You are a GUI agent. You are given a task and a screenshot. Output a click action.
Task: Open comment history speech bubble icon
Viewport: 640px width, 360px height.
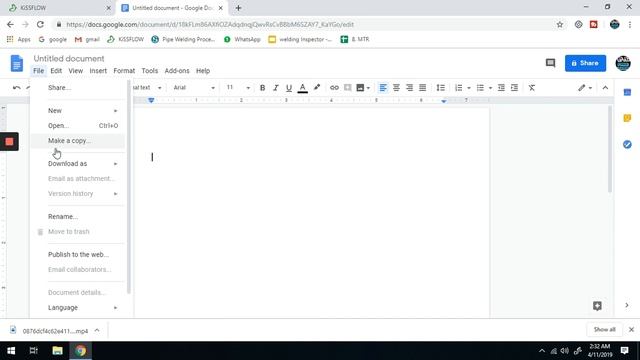tap(550, 63)
